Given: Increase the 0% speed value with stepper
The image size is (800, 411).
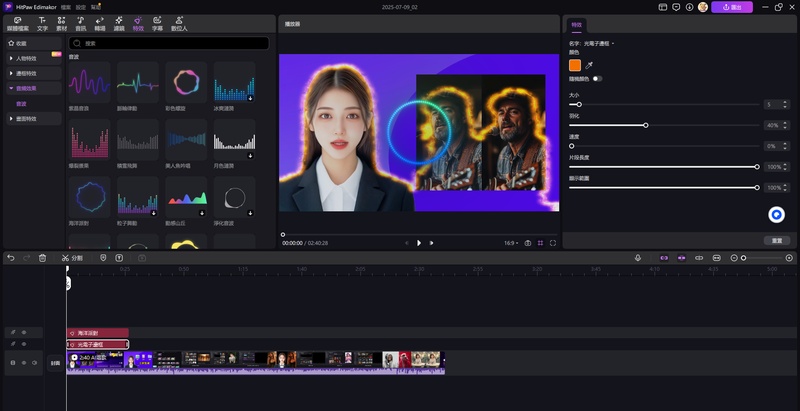Looking at the screenshot, I should click(785, 144).
